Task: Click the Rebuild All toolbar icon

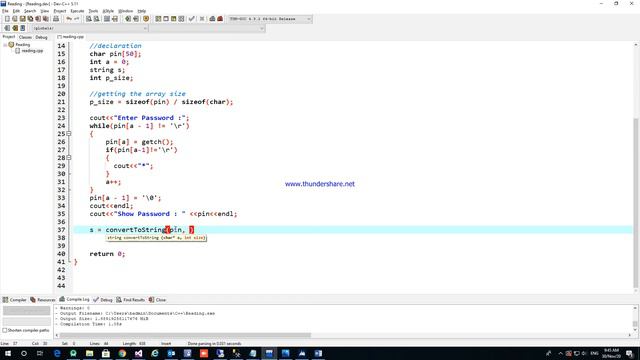Action: coord(181,19)
